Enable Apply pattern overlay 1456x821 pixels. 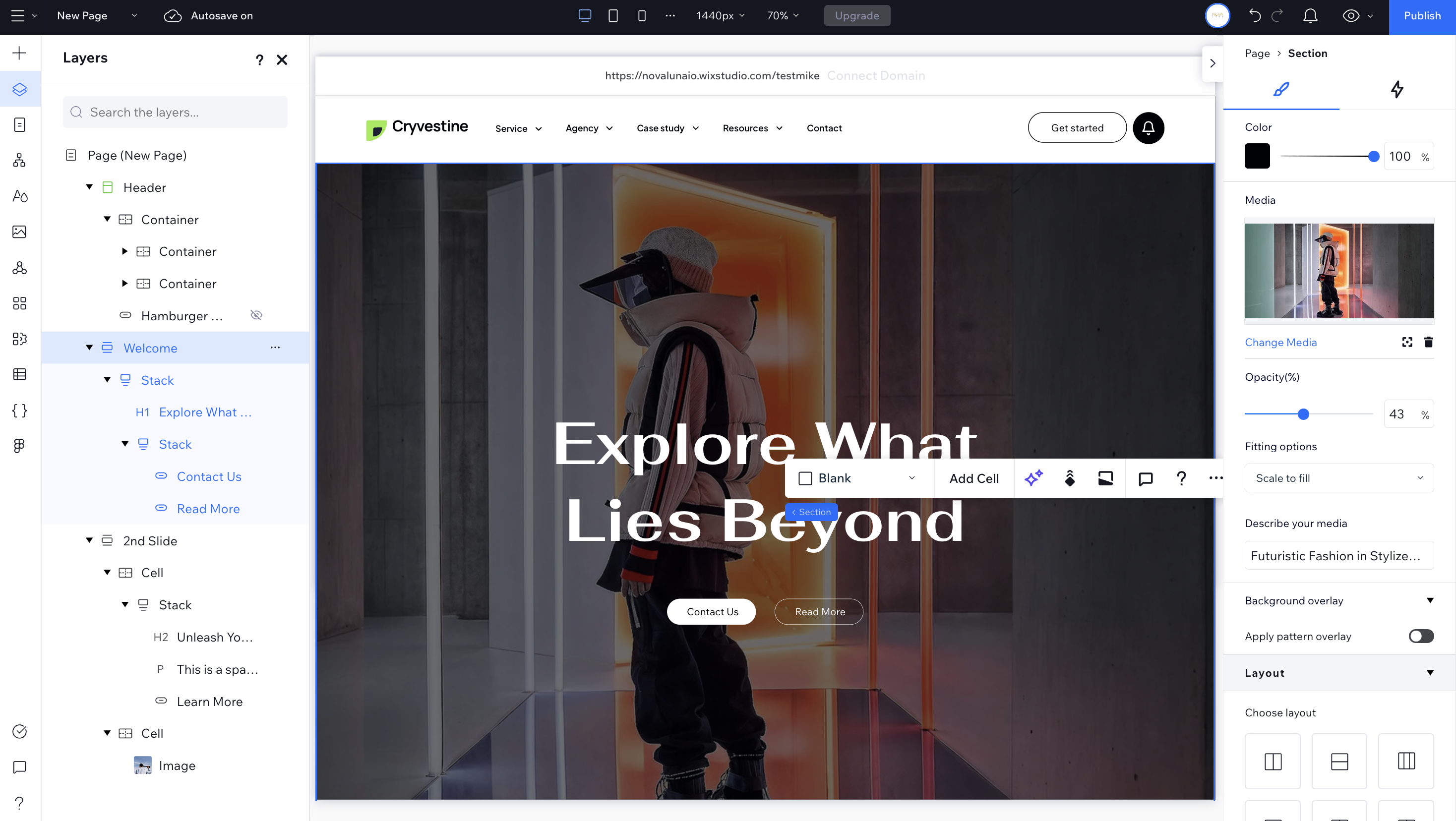(1420, 636)
